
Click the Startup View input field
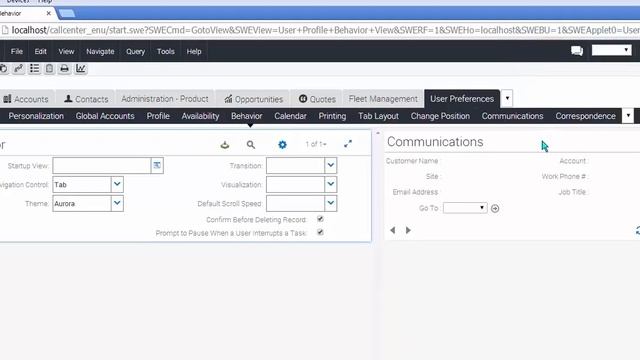102,165
